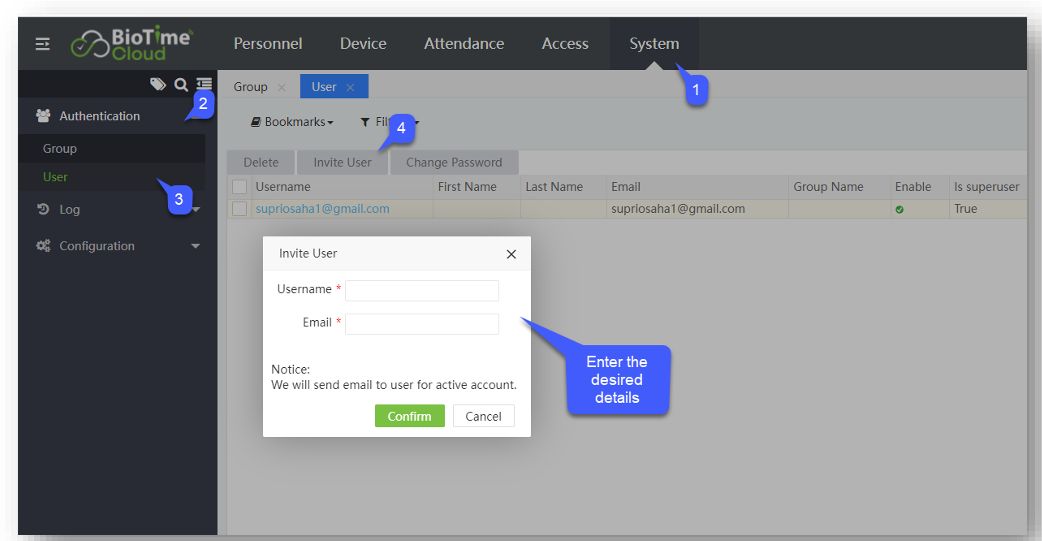Open the supriosaha1@gmail.com username link
Image resolution: width=1042 pixels, height=541 pixels.
(322, 209)
